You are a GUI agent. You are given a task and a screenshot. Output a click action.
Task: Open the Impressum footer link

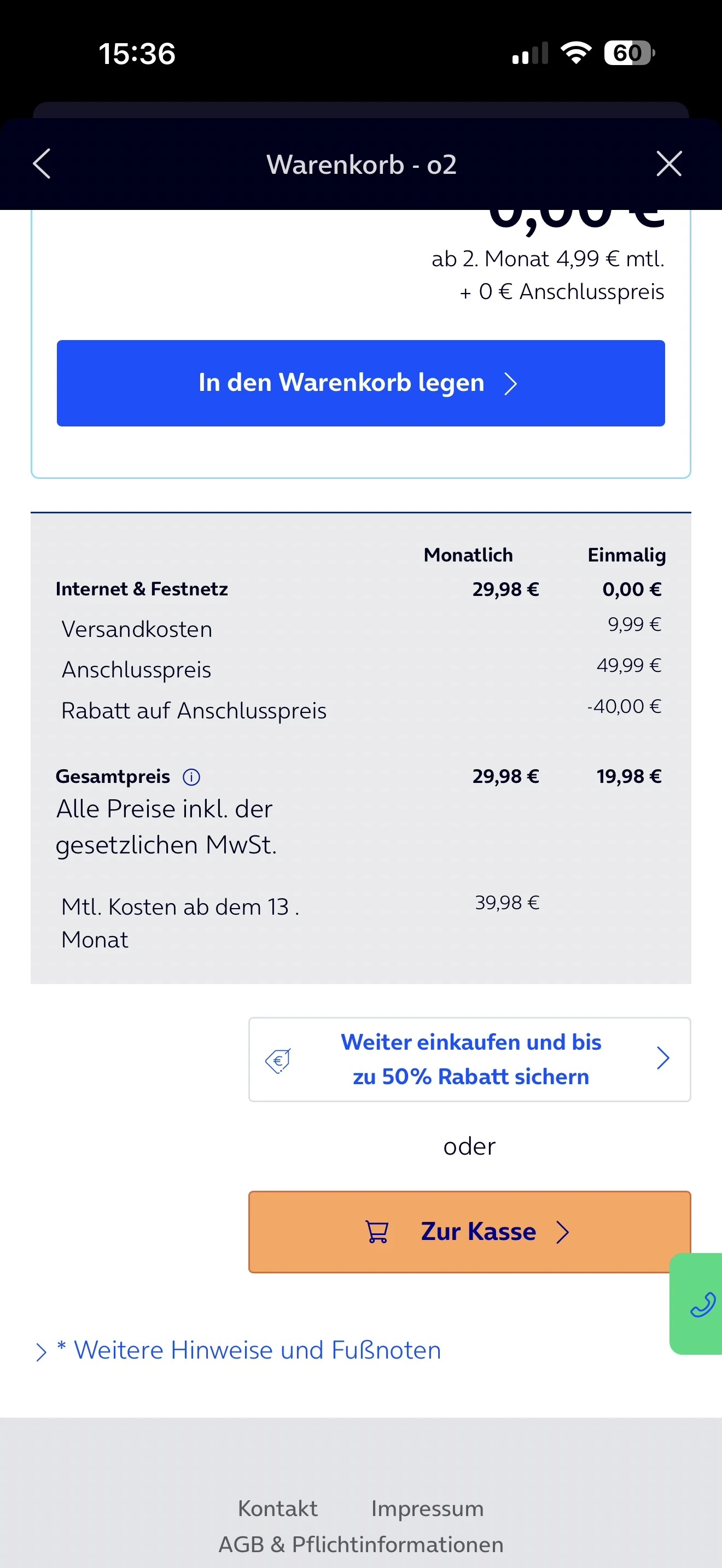pos(427,1508)
